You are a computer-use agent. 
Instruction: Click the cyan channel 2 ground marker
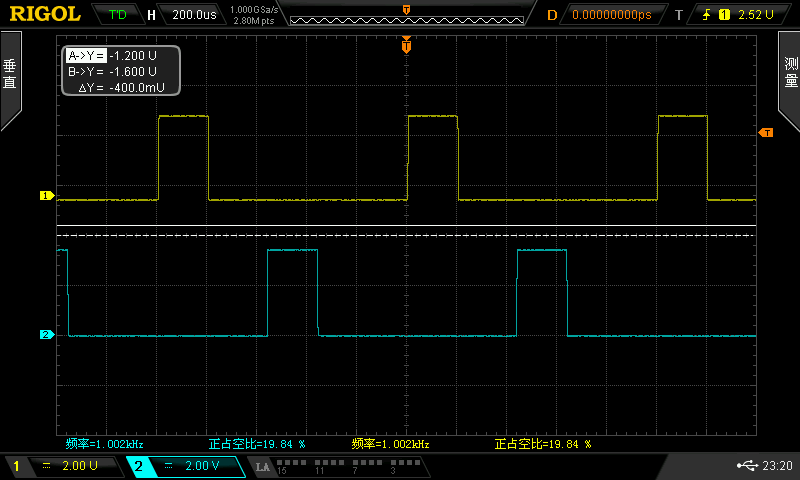click(x=45, y=334)
